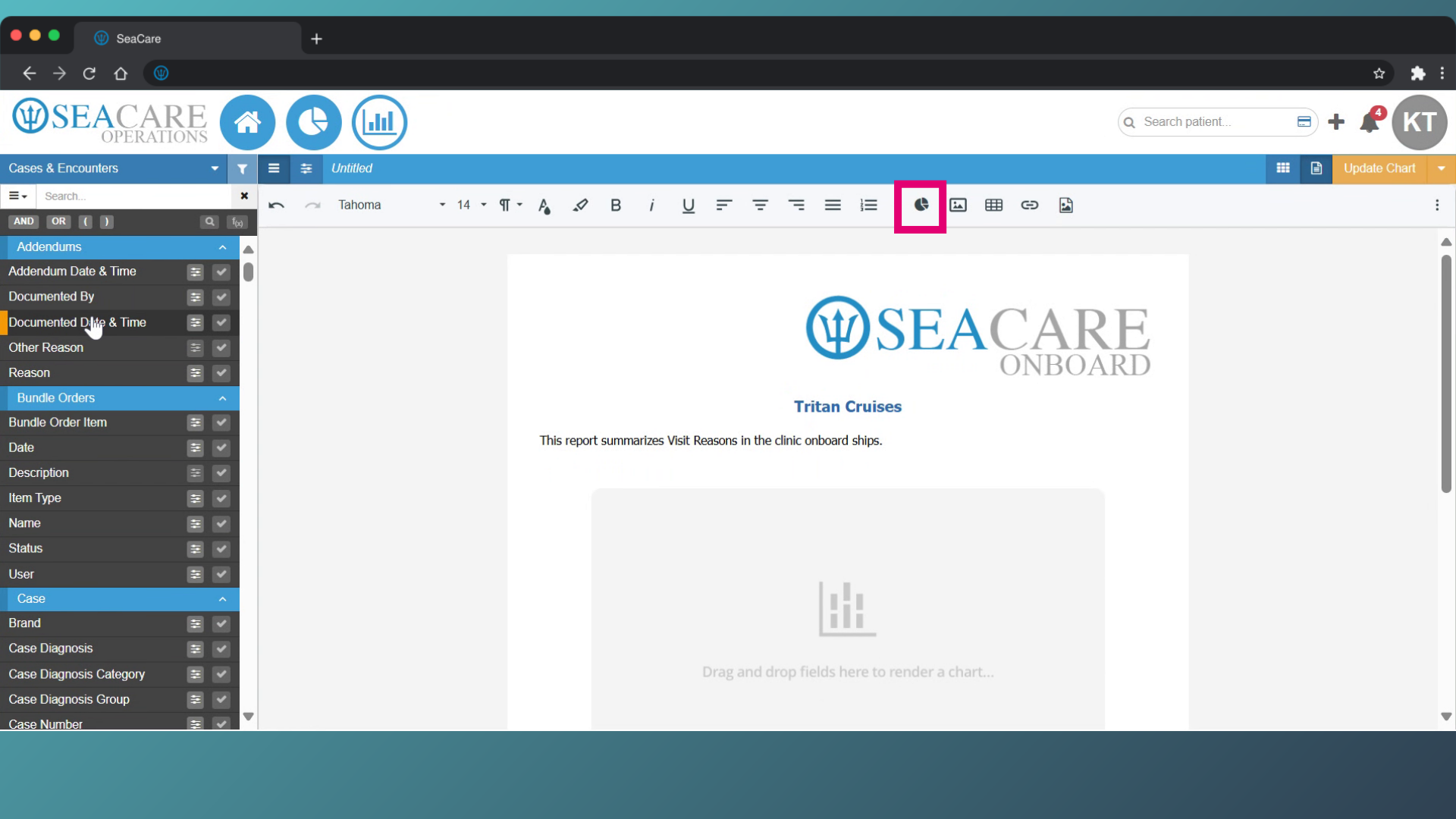Insert an image using the picture icon
The height and width of the screenshot is (819, 1456).
click(958, 206)
